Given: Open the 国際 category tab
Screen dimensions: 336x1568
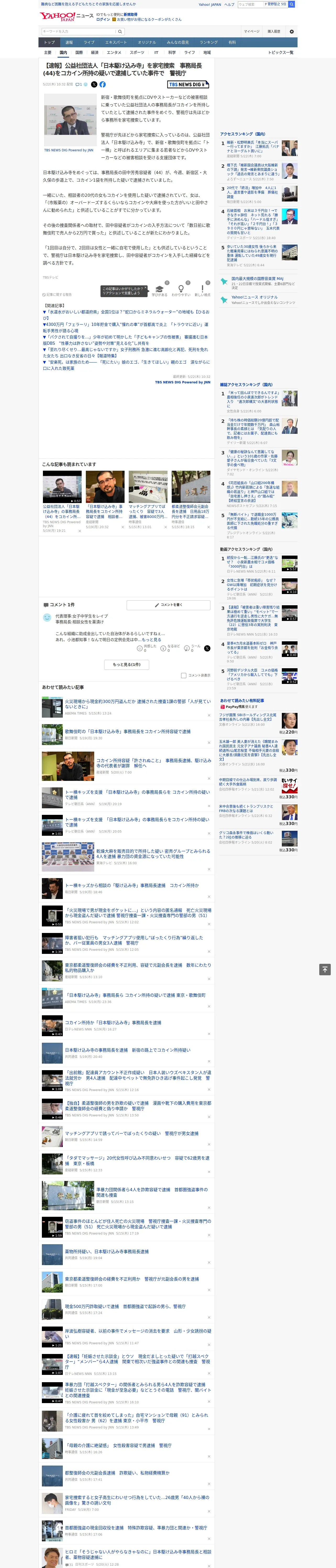Looking at the screenshot, I should (x=79, y=52).
